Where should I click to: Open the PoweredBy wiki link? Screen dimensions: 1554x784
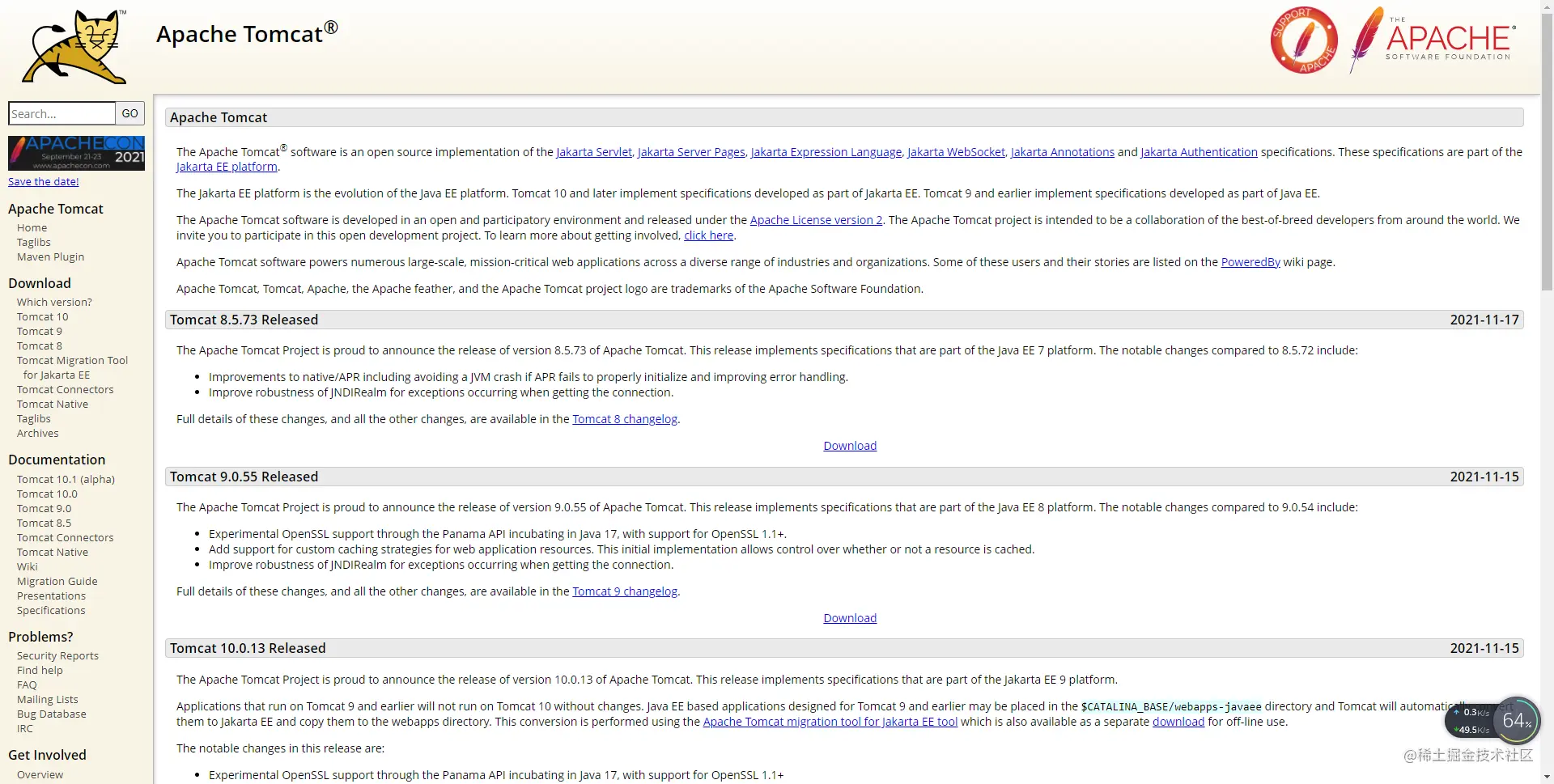click(x=1250, y=262)
